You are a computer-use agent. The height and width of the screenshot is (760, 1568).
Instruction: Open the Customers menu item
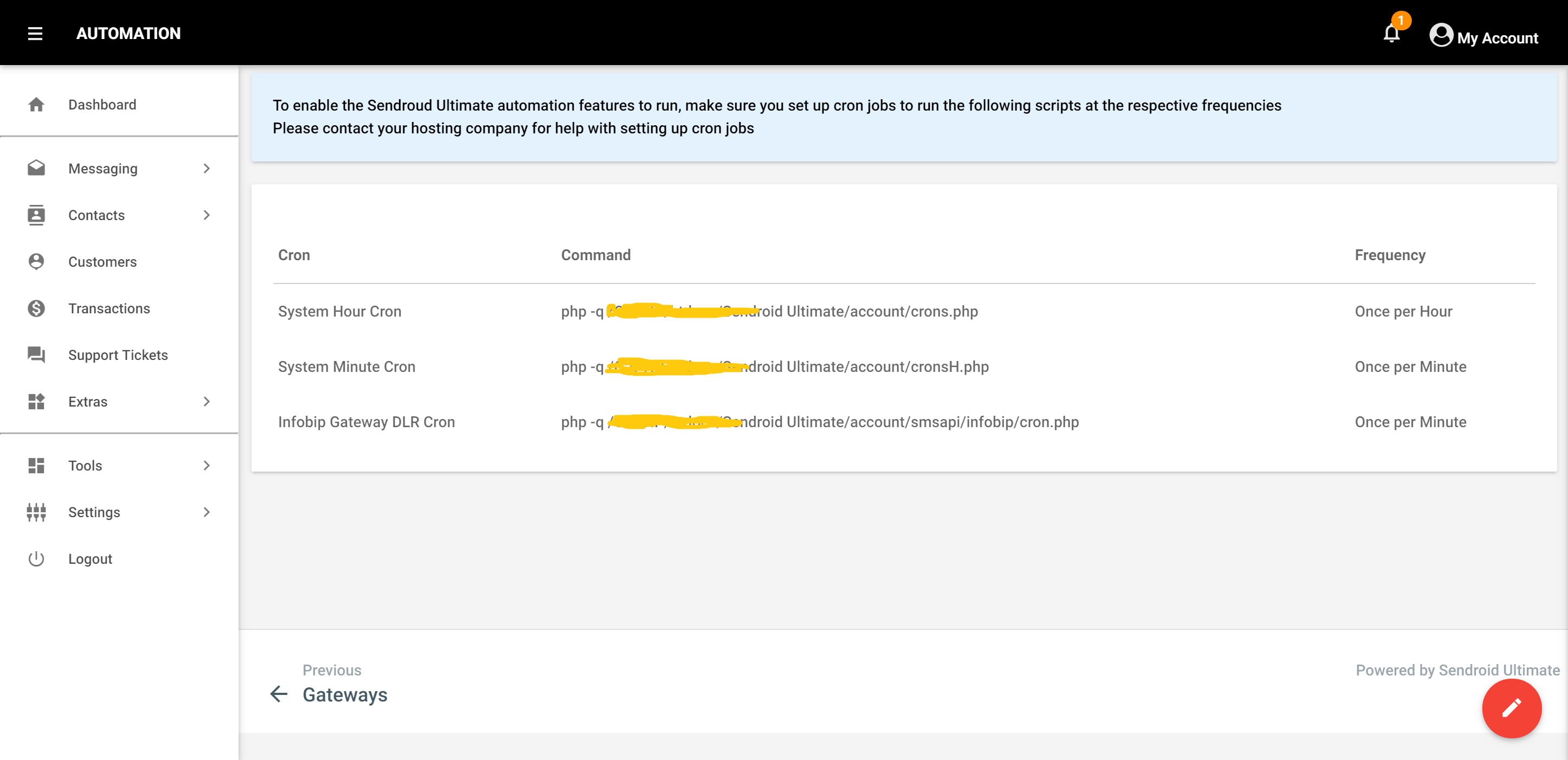(102, 262)
